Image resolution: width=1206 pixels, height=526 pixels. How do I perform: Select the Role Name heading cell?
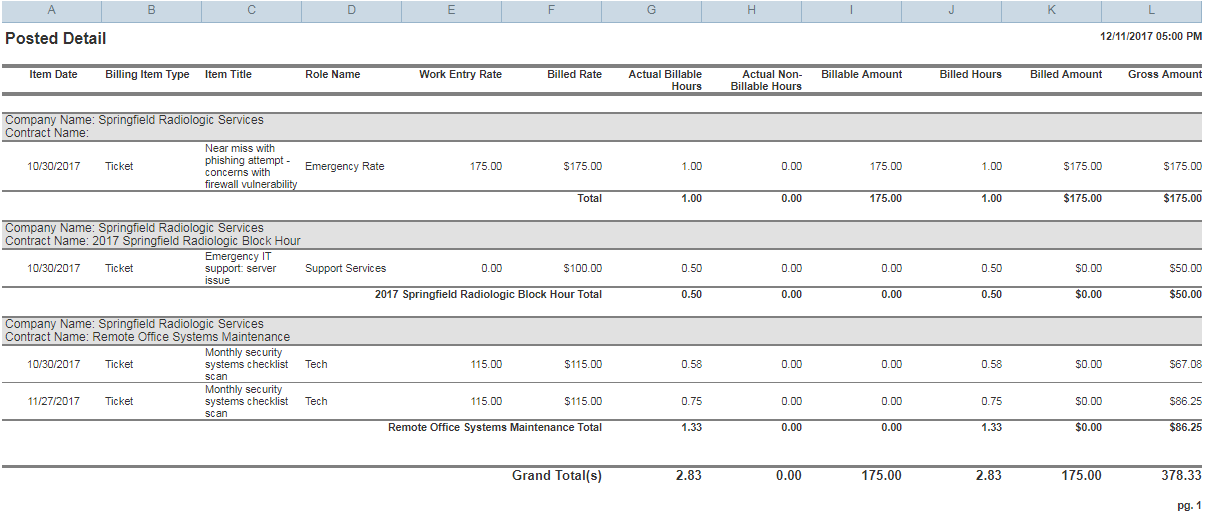(332, 75)
